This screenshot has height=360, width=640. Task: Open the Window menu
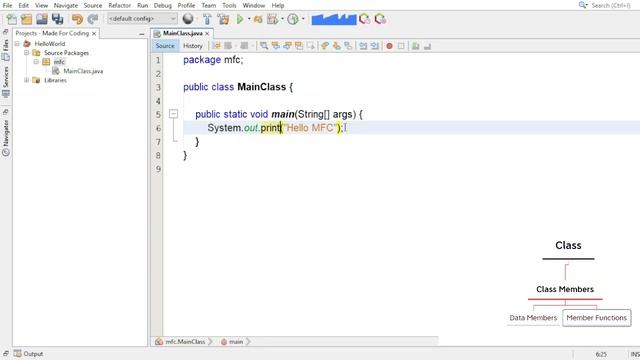(253, 5)
